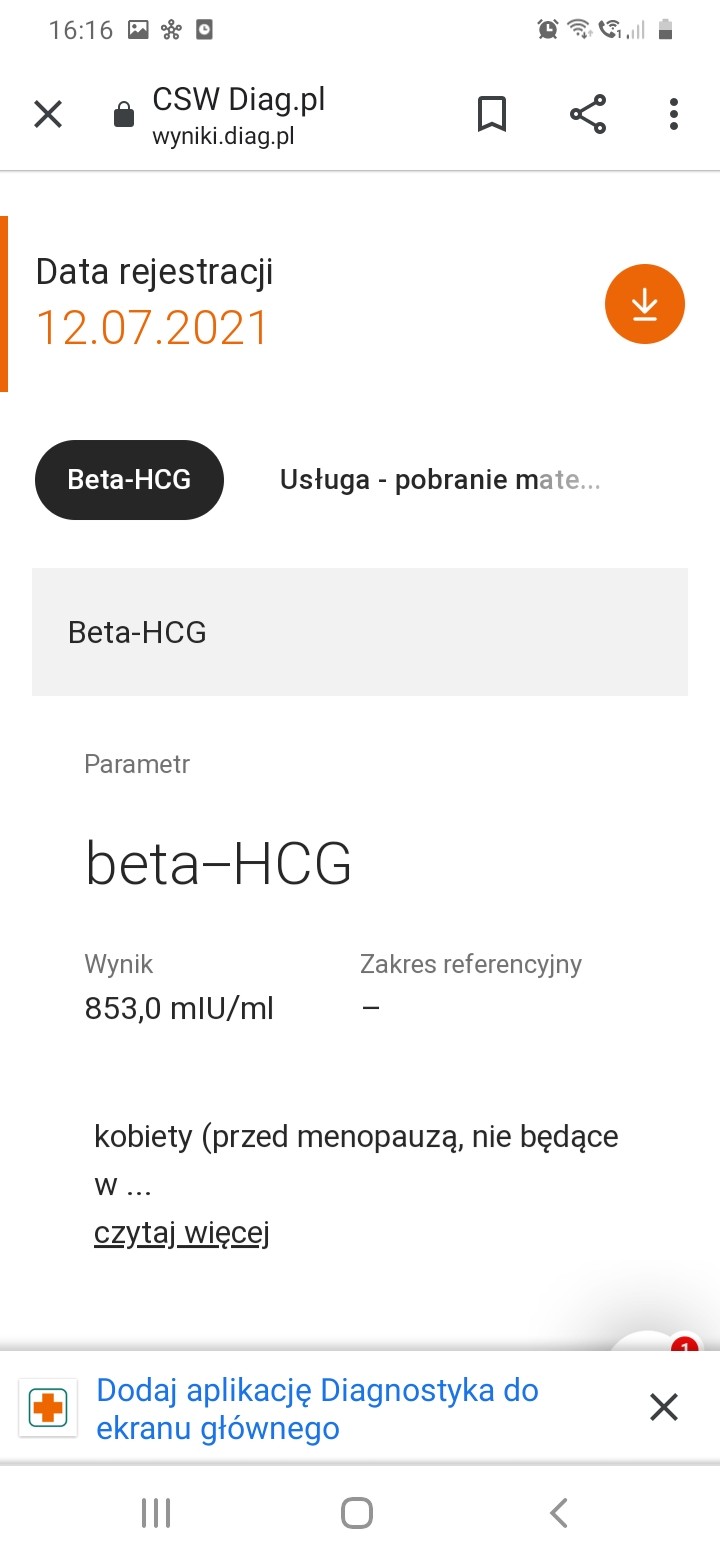Screen dimensions: 720x1560
Task: Close the browser custom tab
Action: click(x=48, y=115)
